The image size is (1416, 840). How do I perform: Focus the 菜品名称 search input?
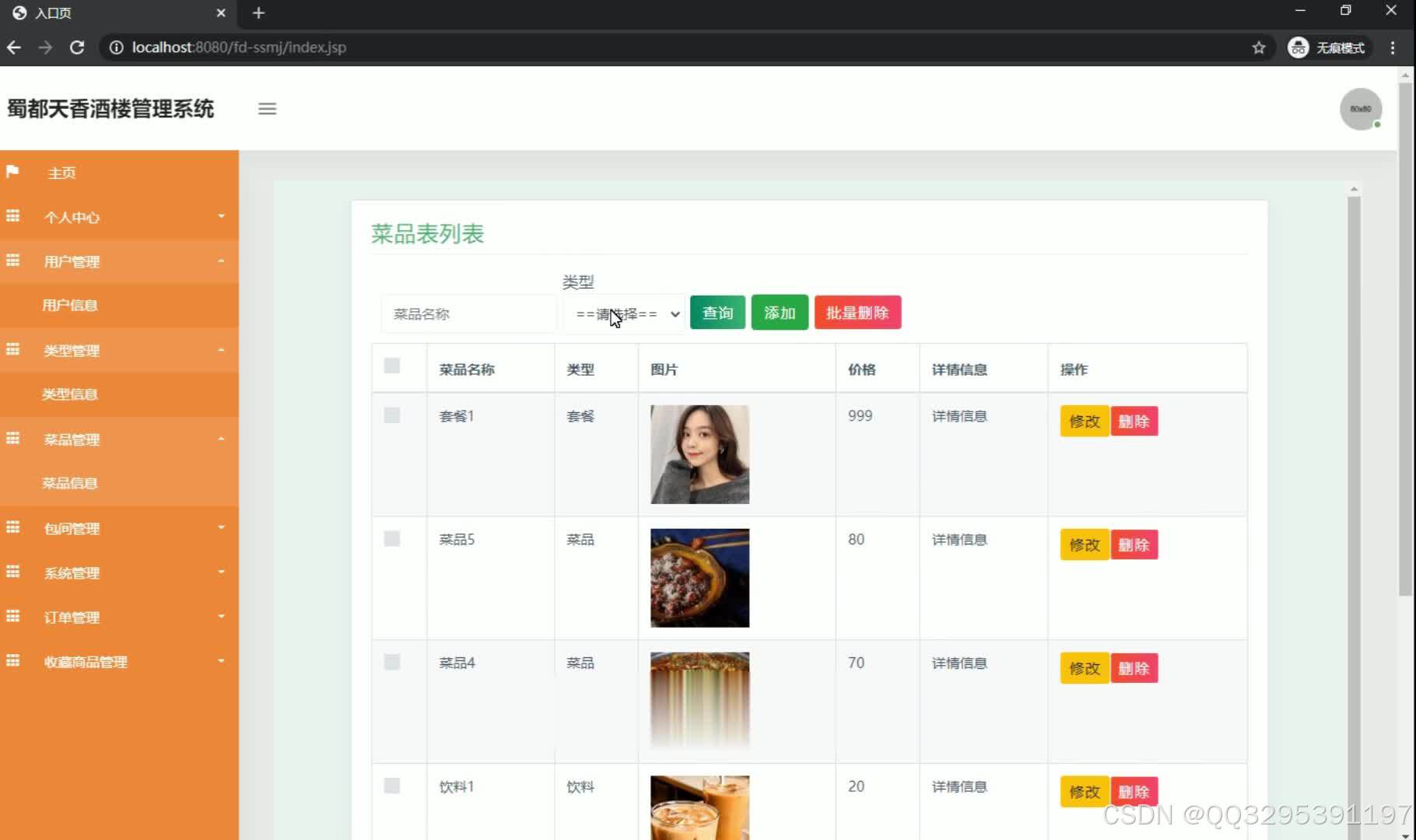pos(468,314)
